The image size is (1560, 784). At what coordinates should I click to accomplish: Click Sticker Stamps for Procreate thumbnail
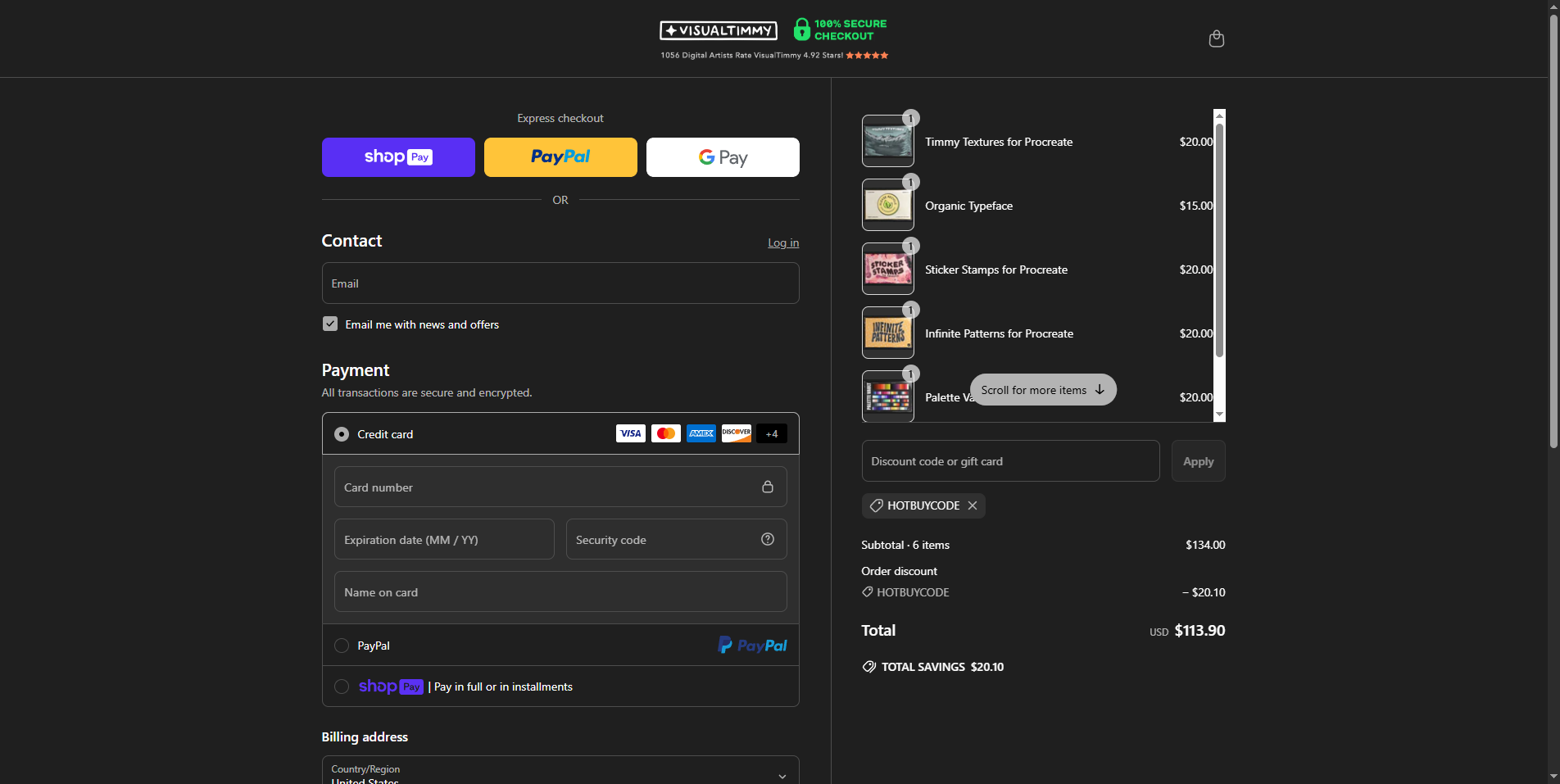[888, 269]
